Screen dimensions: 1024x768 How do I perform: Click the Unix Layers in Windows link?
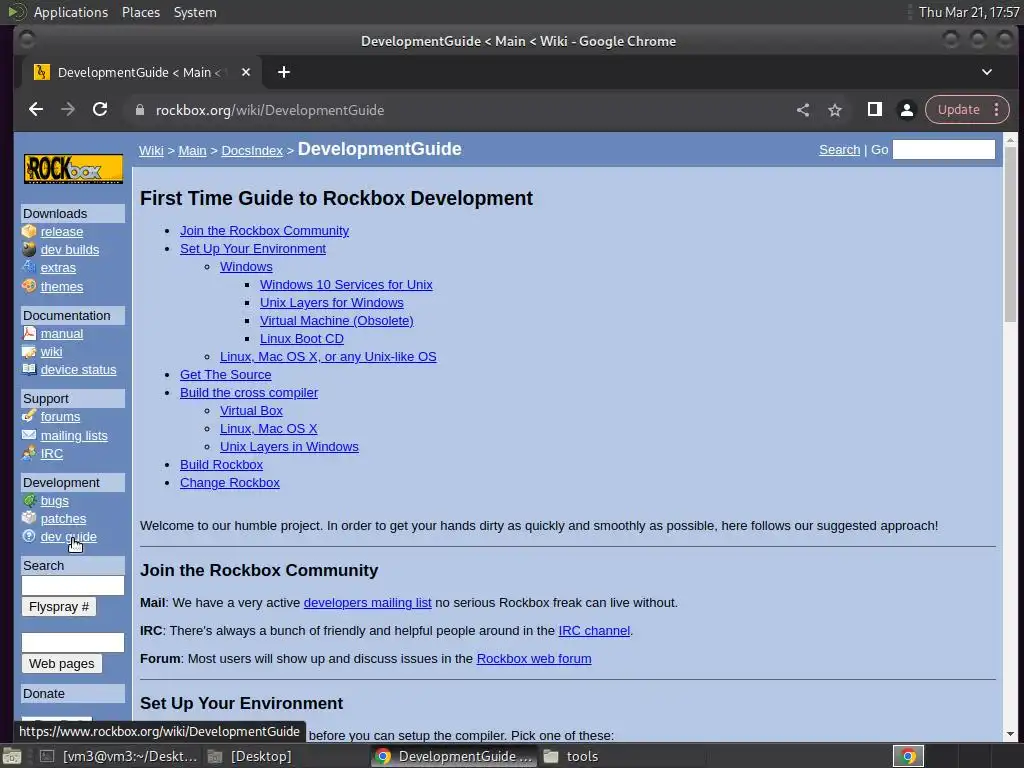tap(289, 447)
